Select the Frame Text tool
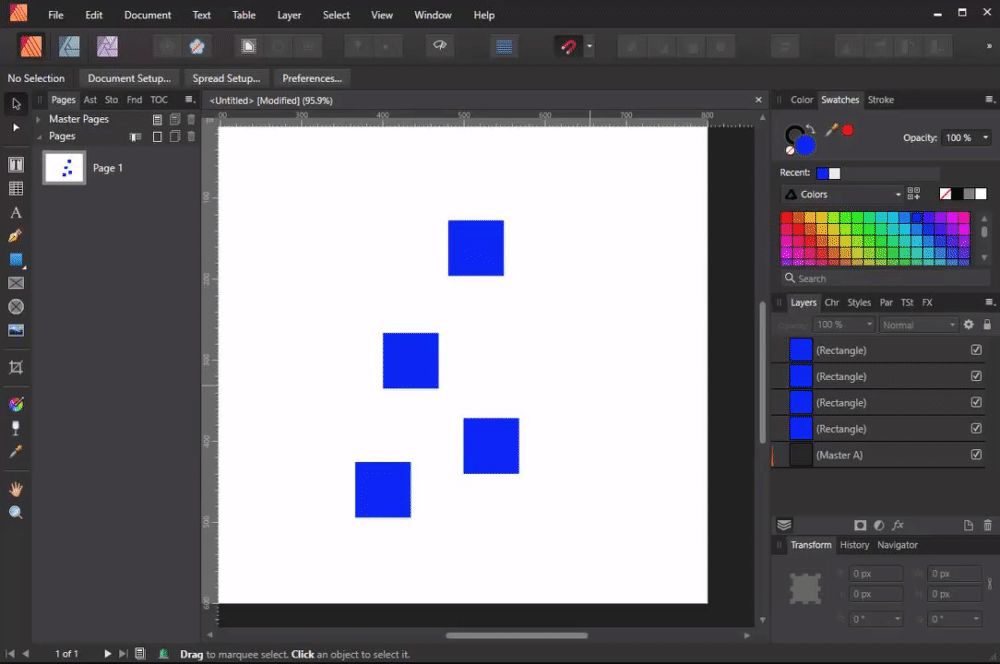This screenshot has height=664, width=1000. coord(16,165)
